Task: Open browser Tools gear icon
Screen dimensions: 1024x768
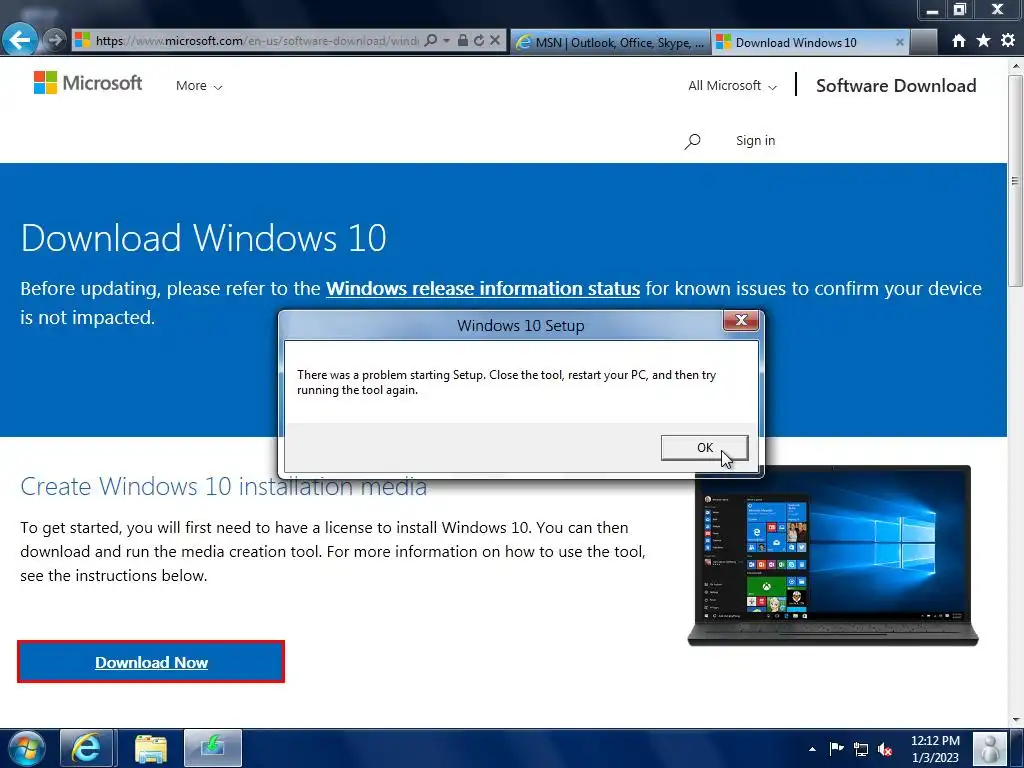Action: (1008, 40)
